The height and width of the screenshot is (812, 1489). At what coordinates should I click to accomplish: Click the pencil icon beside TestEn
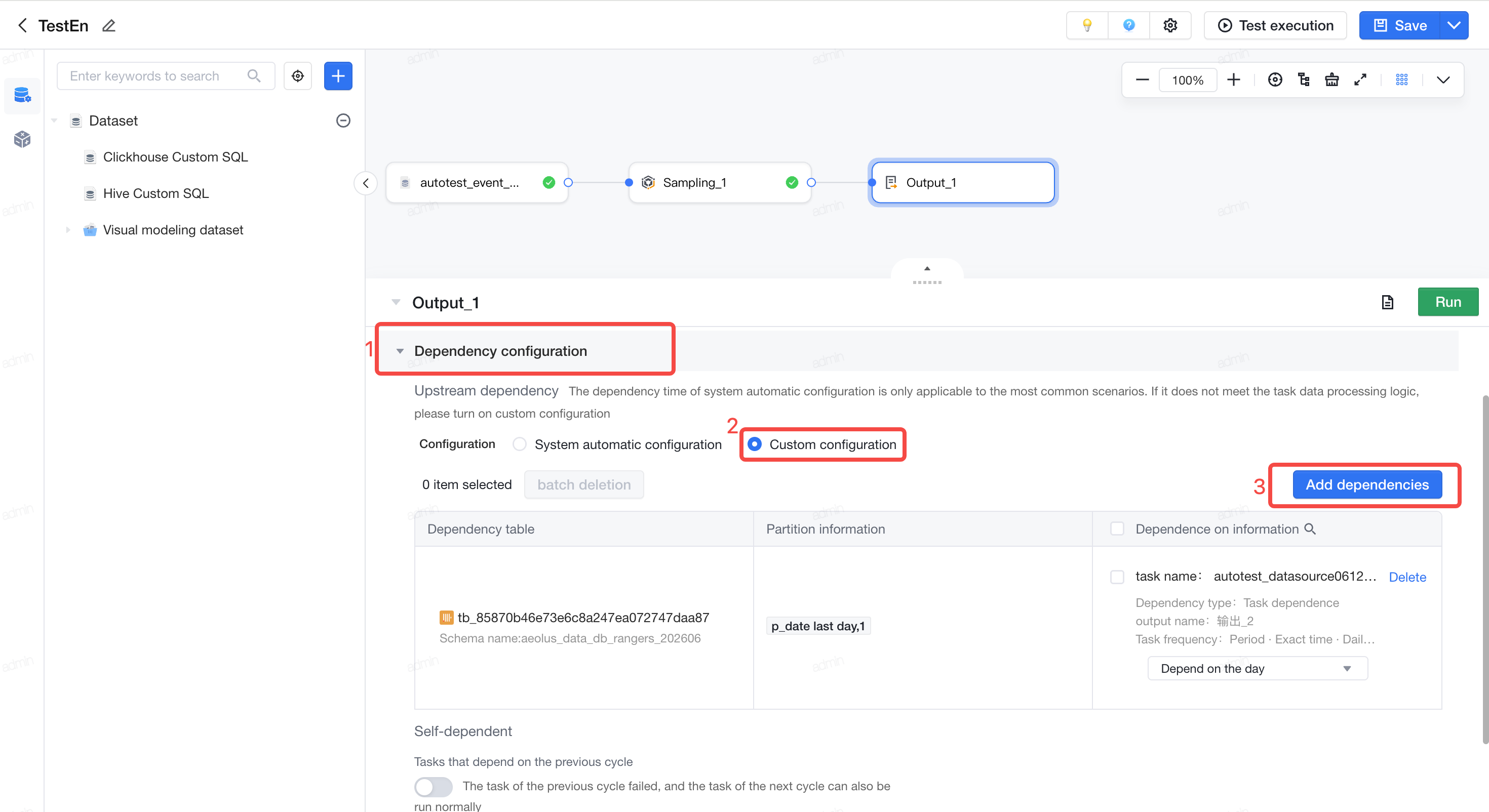(109, 25)
